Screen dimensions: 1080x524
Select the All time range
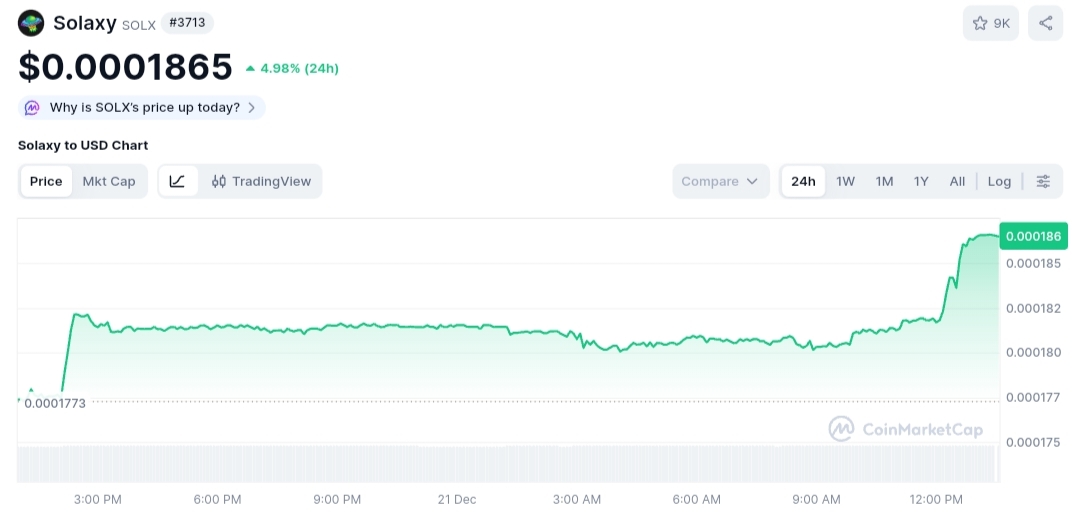957,181
